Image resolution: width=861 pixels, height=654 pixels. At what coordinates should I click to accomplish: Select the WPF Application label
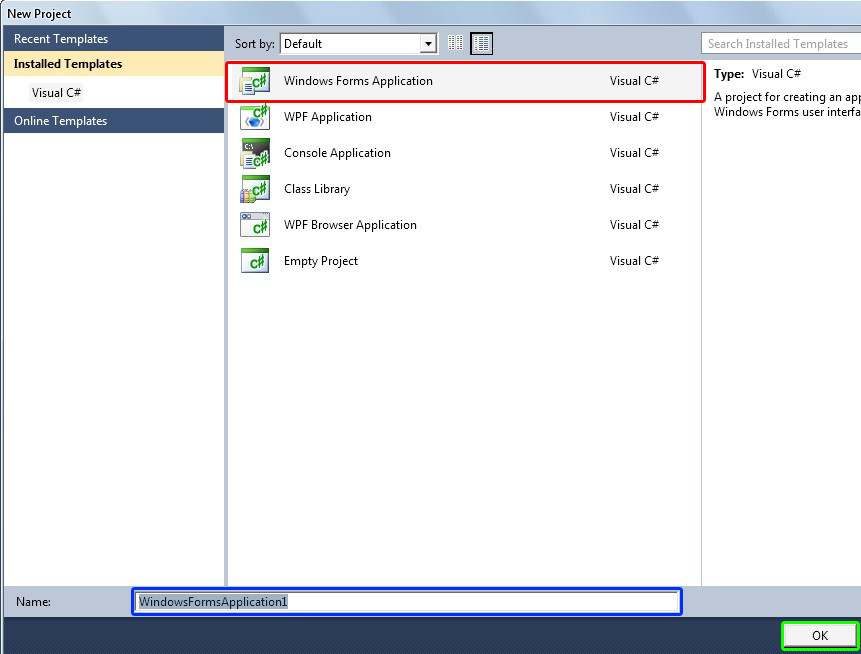[327, 117]
